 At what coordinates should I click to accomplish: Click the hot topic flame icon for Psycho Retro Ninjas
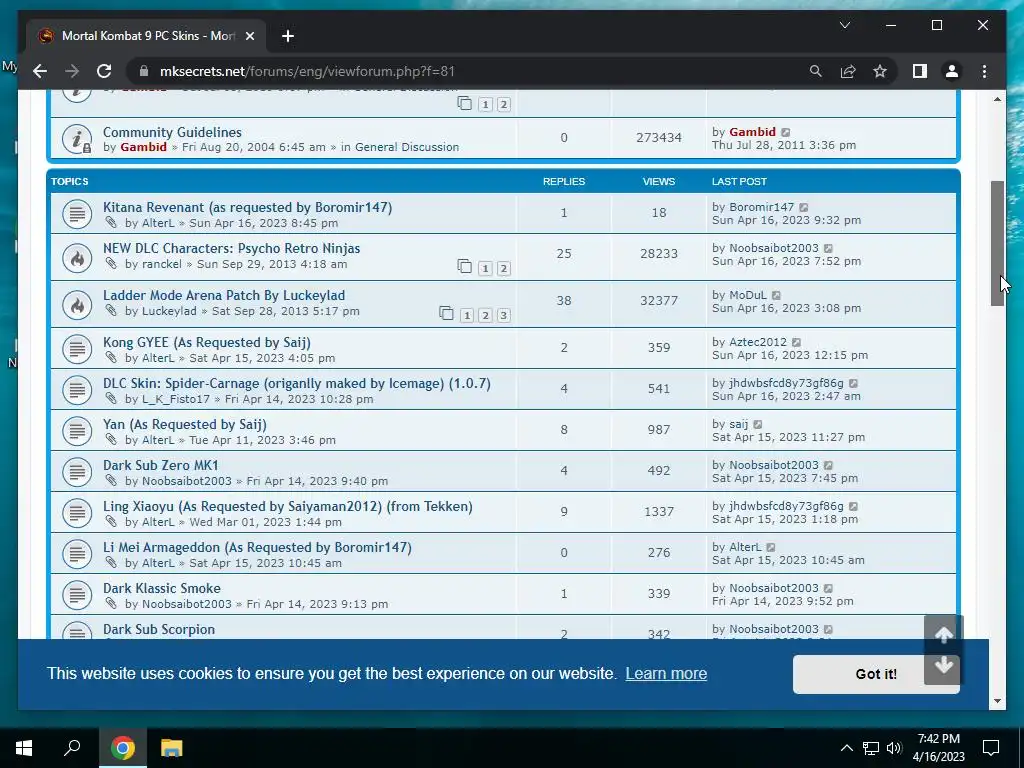coord(77,258)
